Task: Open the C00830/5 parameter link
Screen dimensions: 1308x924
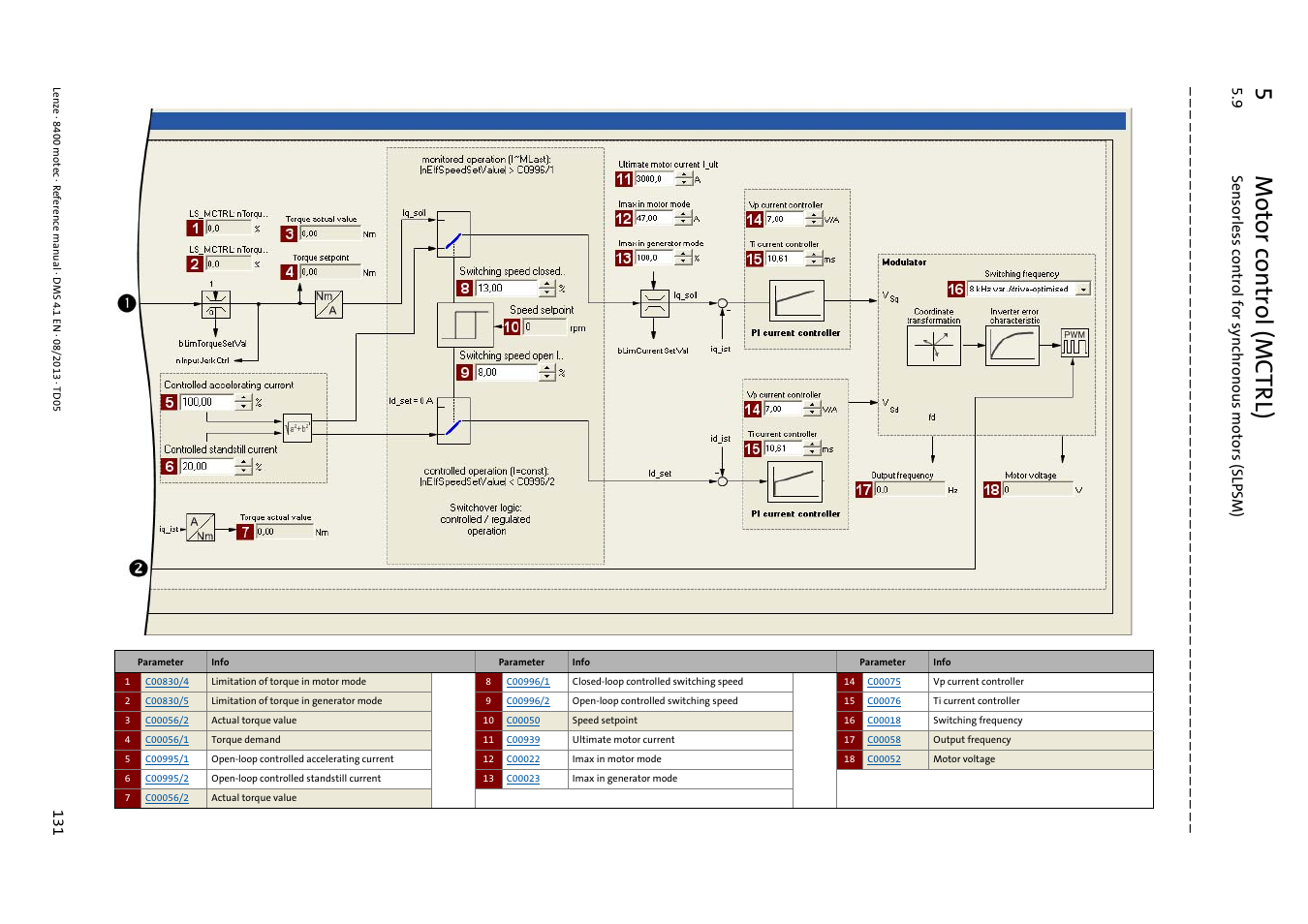Action: [167, 701]
